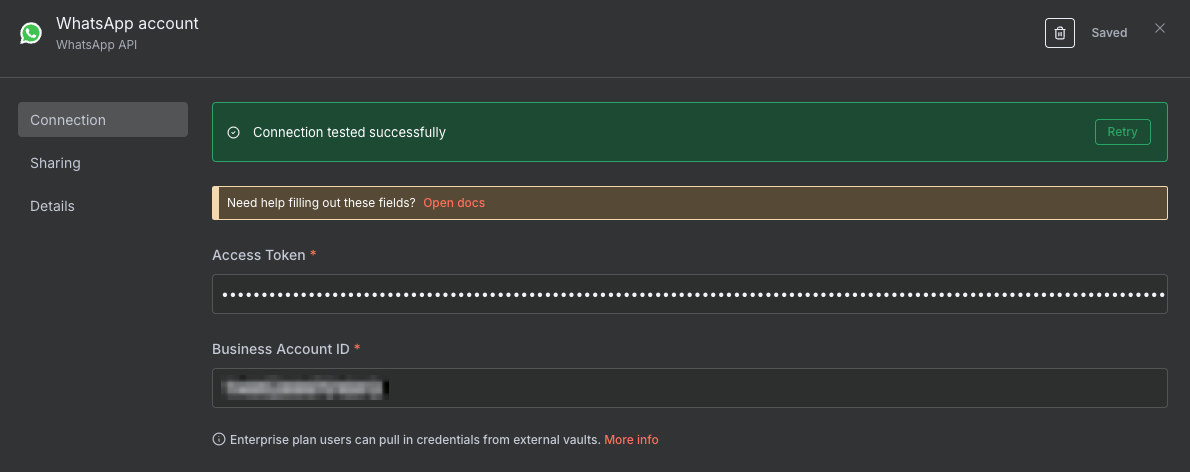Click the Connection tested successfully message
1190x472 pixels.
[x=349, y=132]
